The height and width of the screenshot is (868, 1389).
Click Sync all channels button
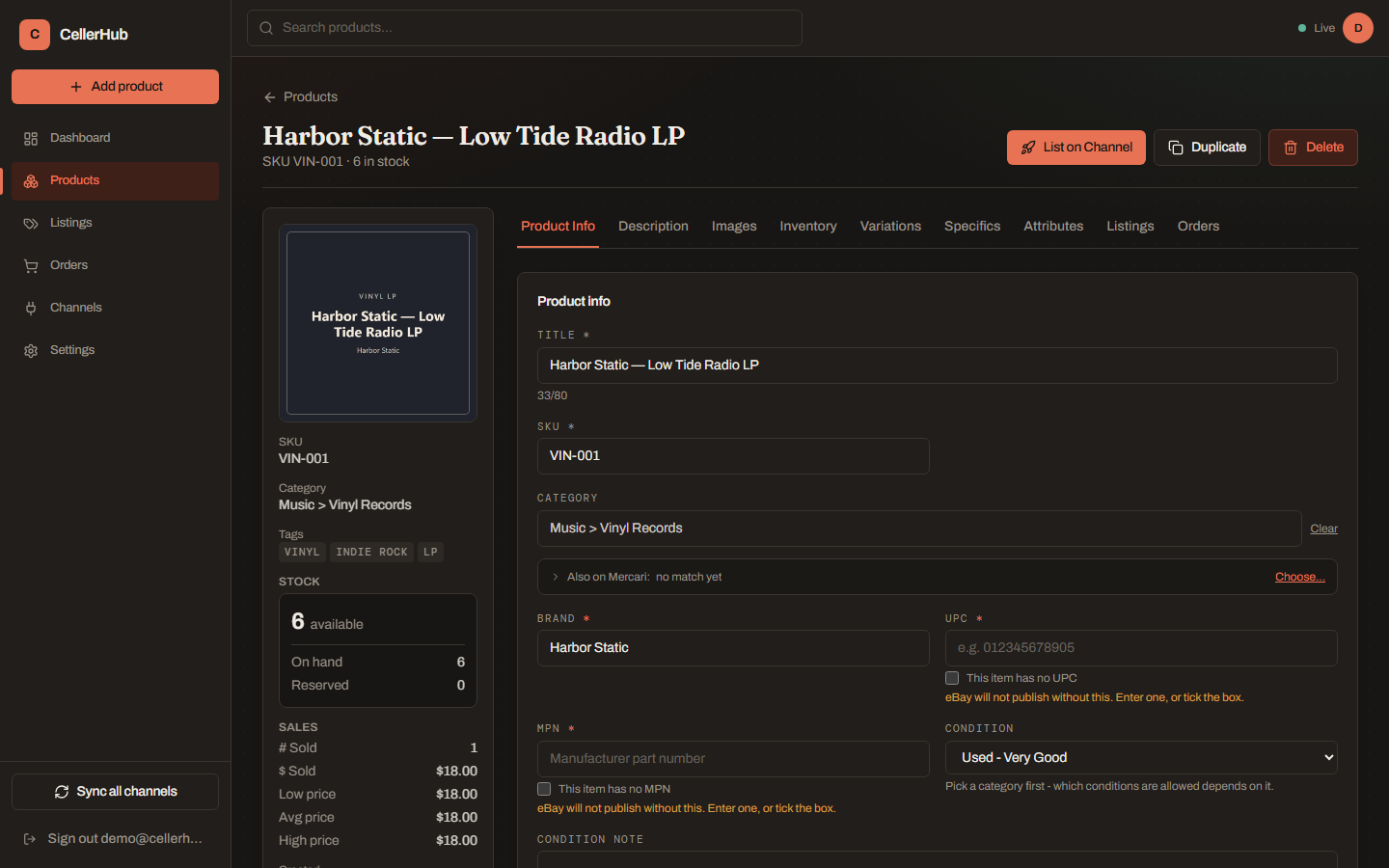click(x=115, y=792)
